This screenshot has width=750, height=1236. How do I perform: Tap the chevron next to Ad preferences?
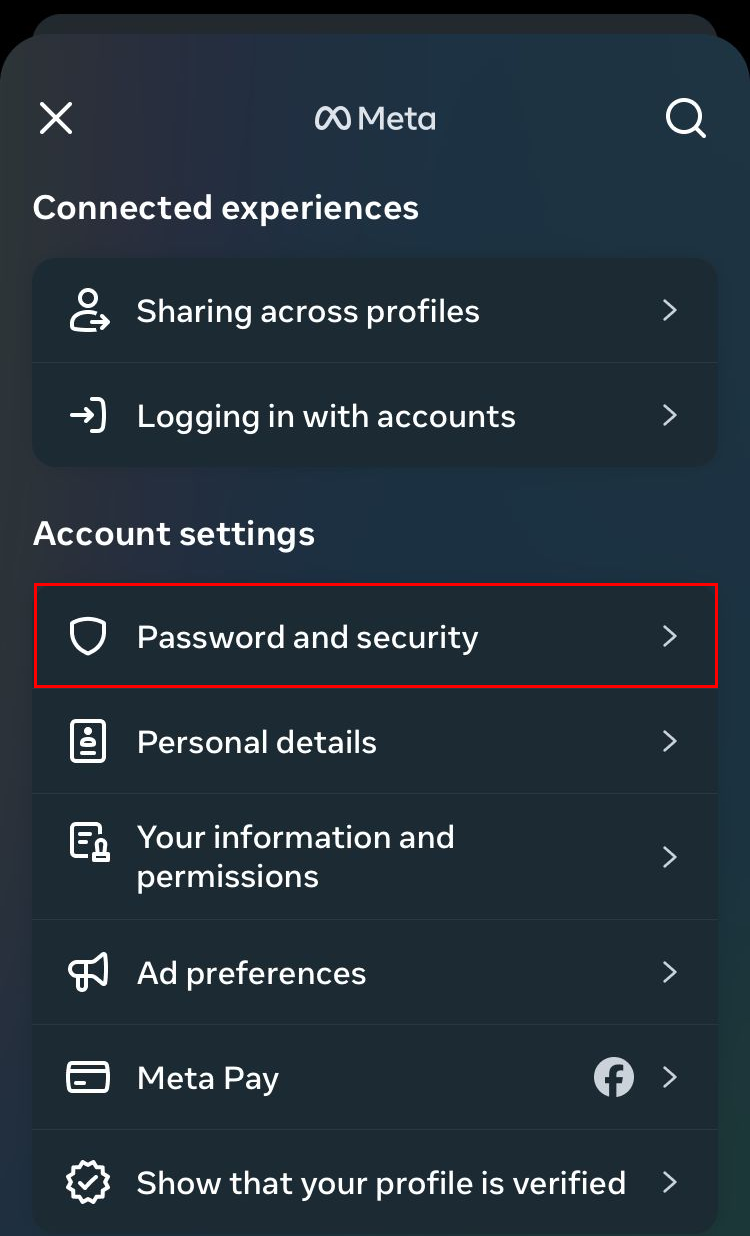pyautogui.click(x=670, y=973)
